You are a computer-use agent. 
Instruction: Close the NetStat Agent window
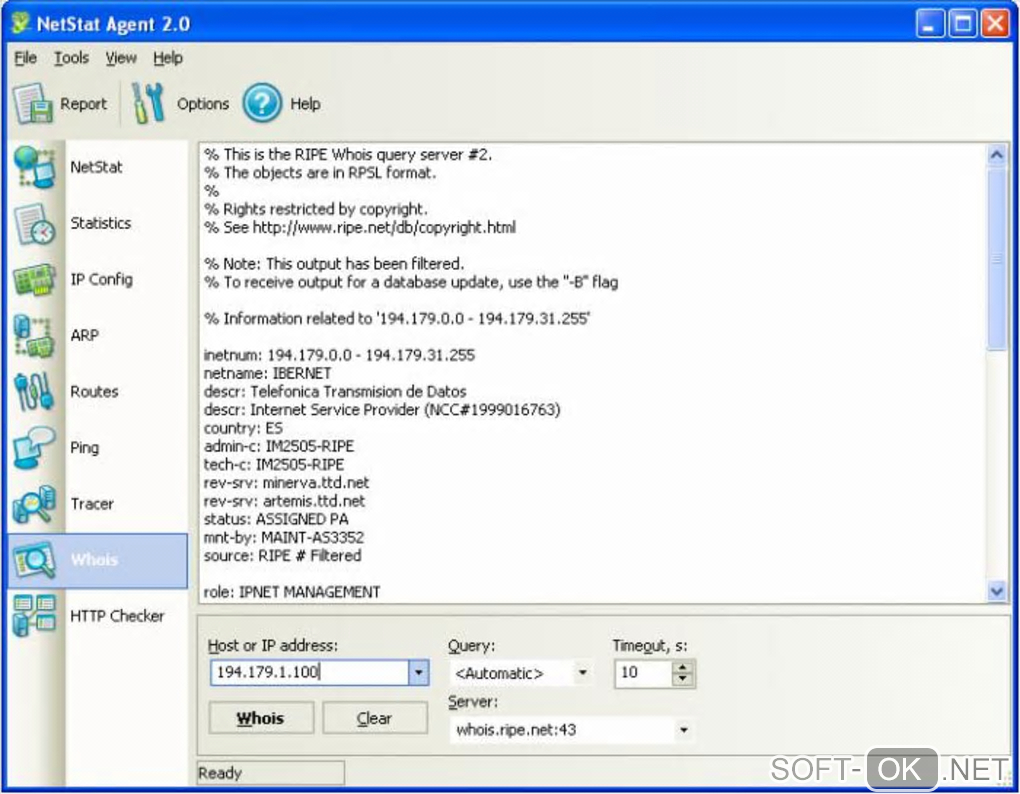point(995,23)
